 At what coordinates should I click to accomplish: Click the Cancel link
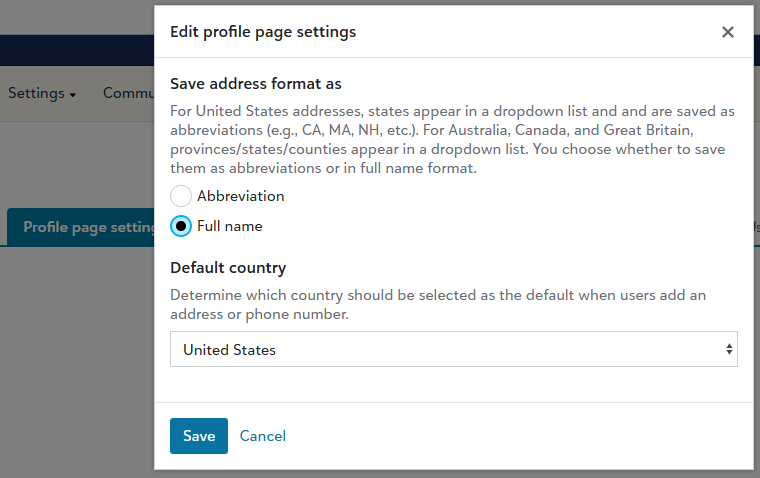click(263, 436)
